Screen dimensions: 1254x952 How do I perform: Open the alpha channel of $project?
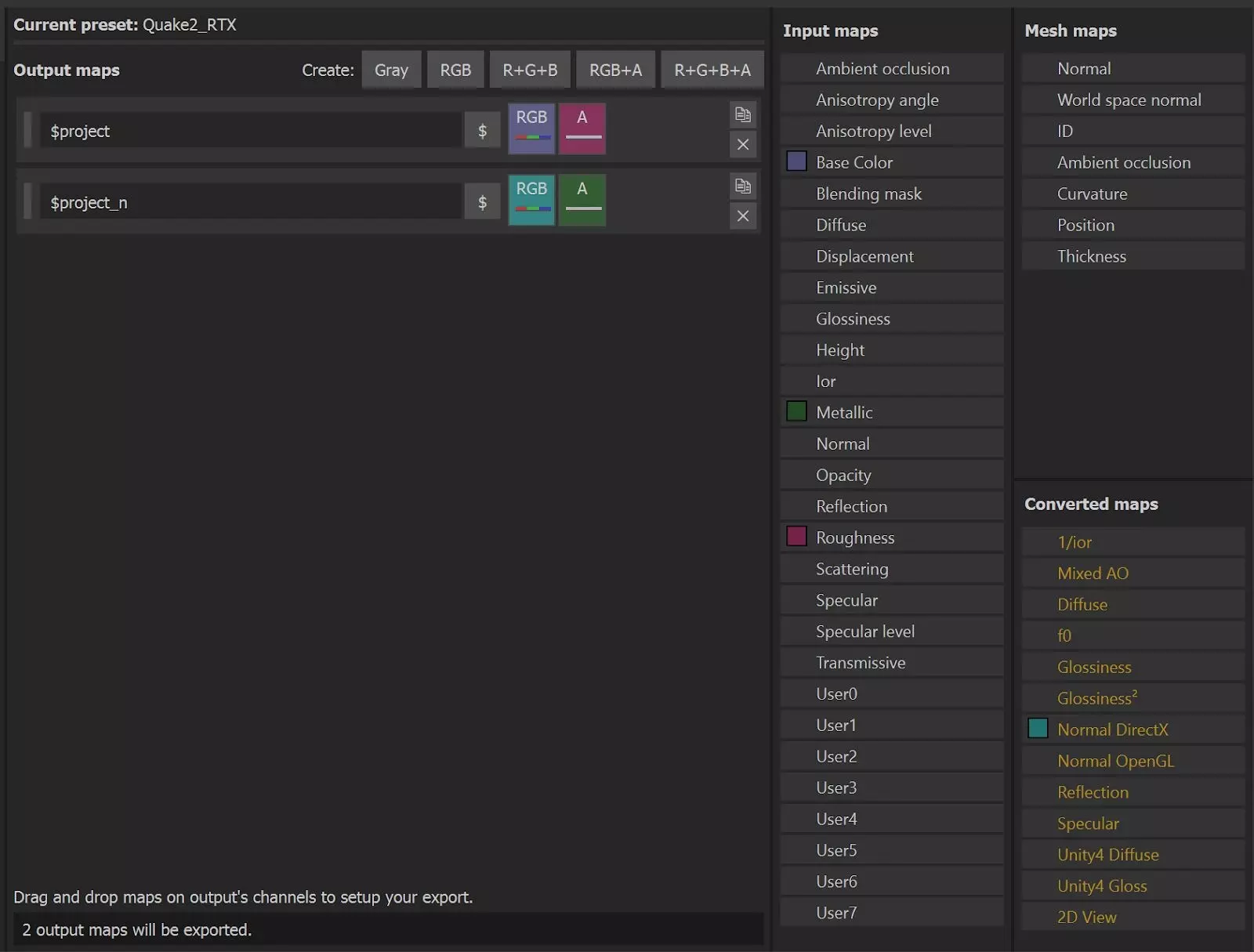(x=582, y=129)
